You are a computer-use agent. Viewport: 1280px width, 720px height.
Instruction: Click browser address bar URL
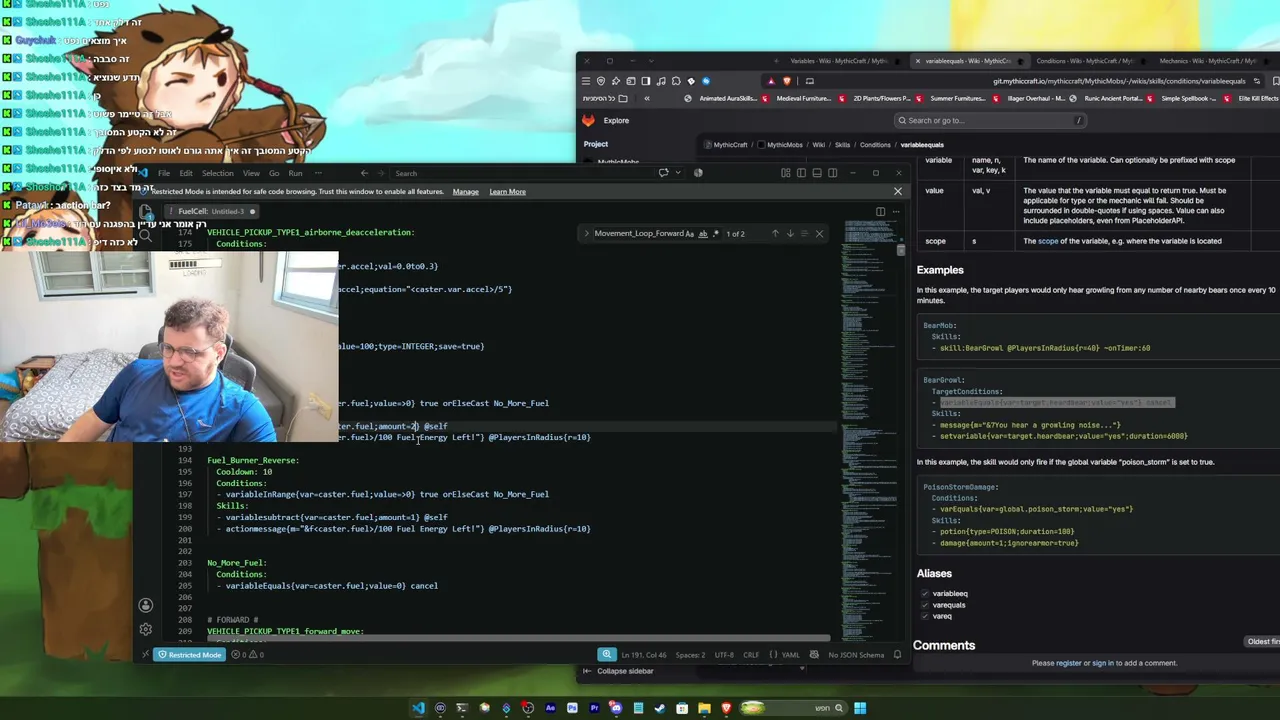[1119, 81]
